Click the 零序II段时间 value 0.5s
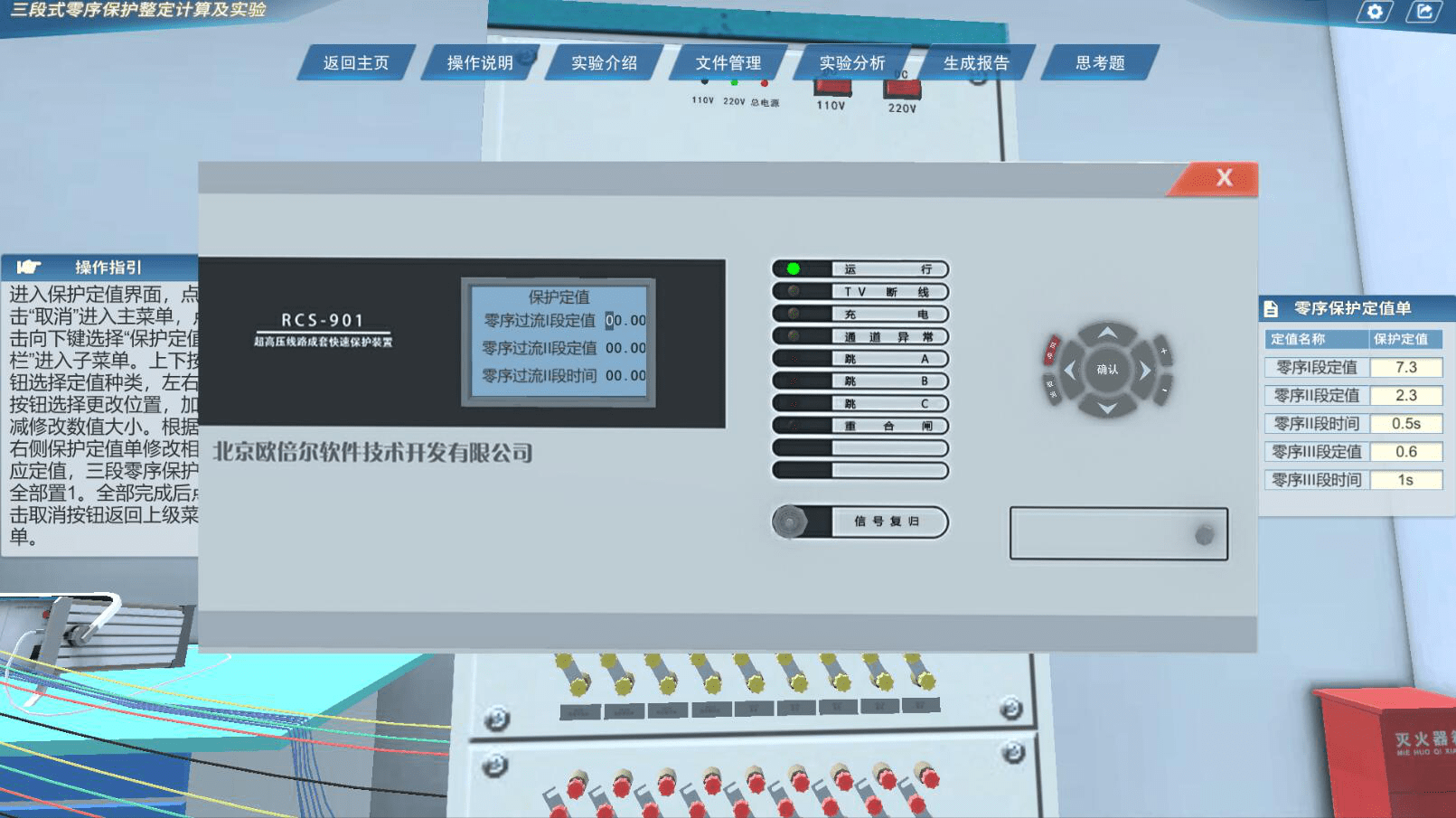 [1406, 423]
